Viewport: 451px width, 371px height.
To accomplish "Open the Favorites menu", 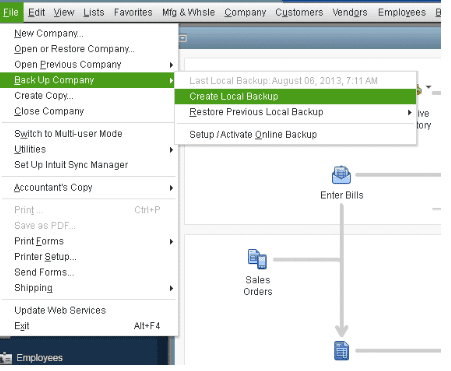I will point(133,12).
